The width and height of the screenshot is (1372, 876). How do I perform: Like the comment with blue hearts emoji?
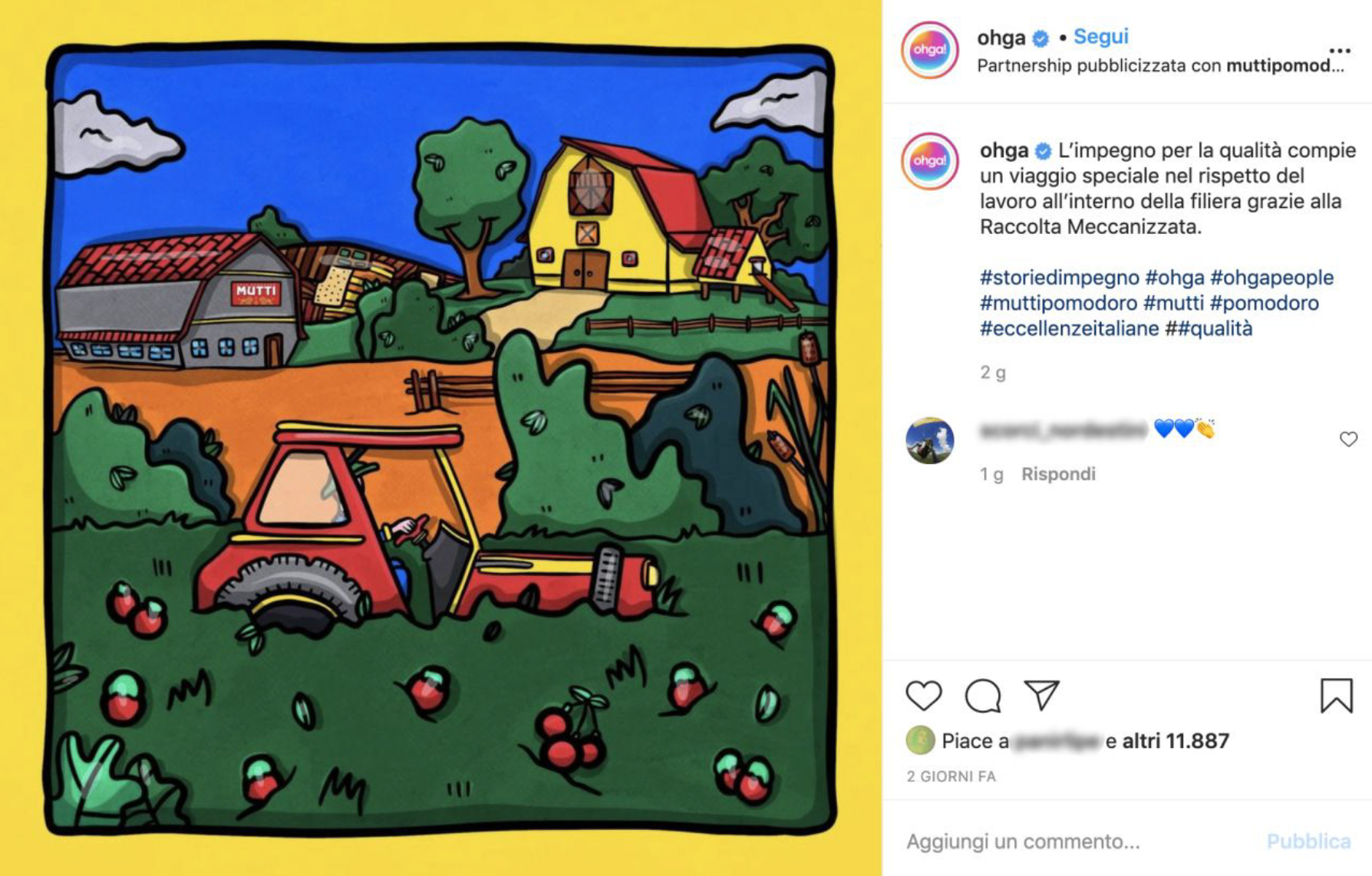pos(1348,439)
